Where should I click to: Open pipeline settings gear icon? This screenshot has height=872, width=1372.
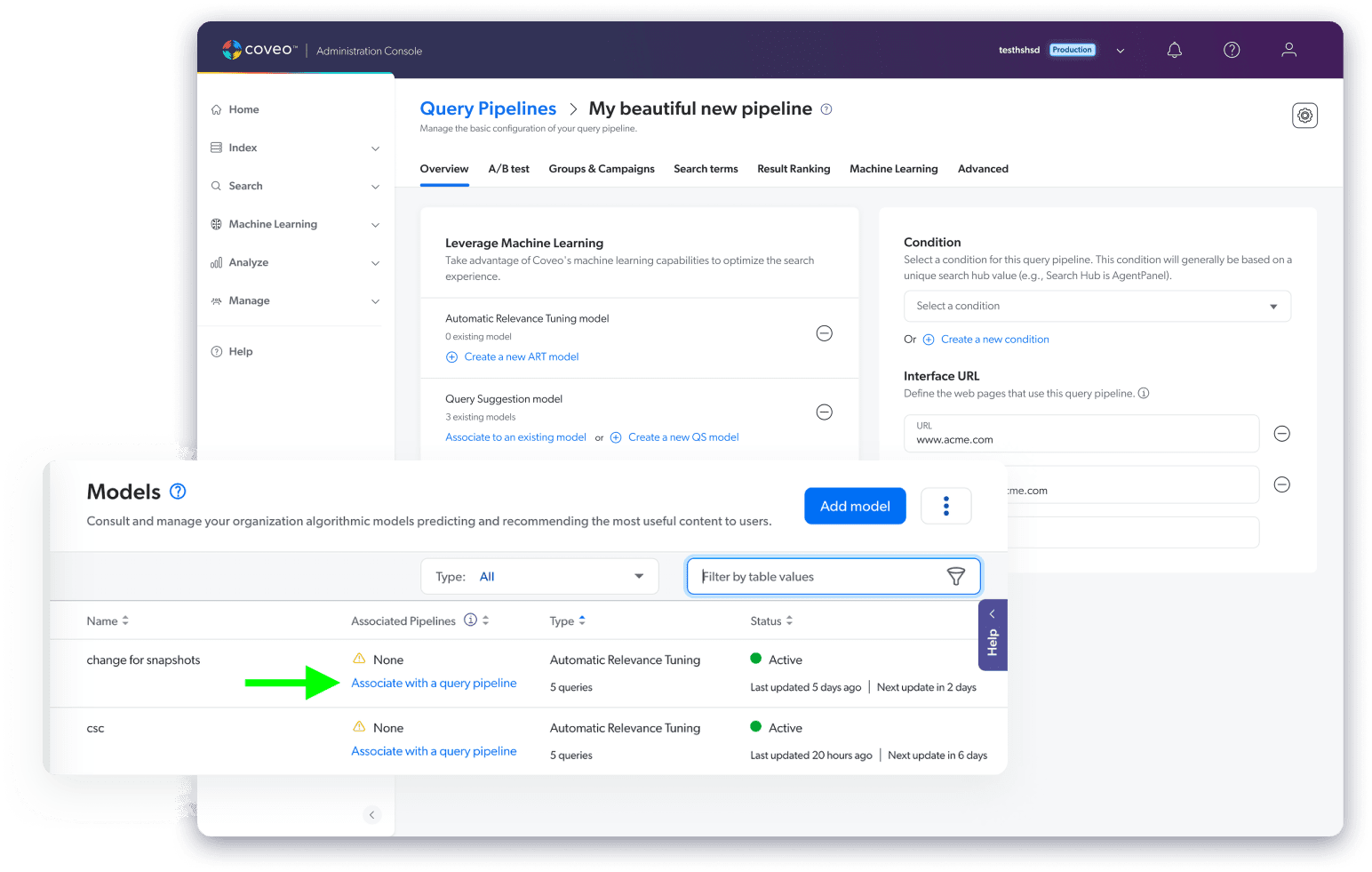1304,116
